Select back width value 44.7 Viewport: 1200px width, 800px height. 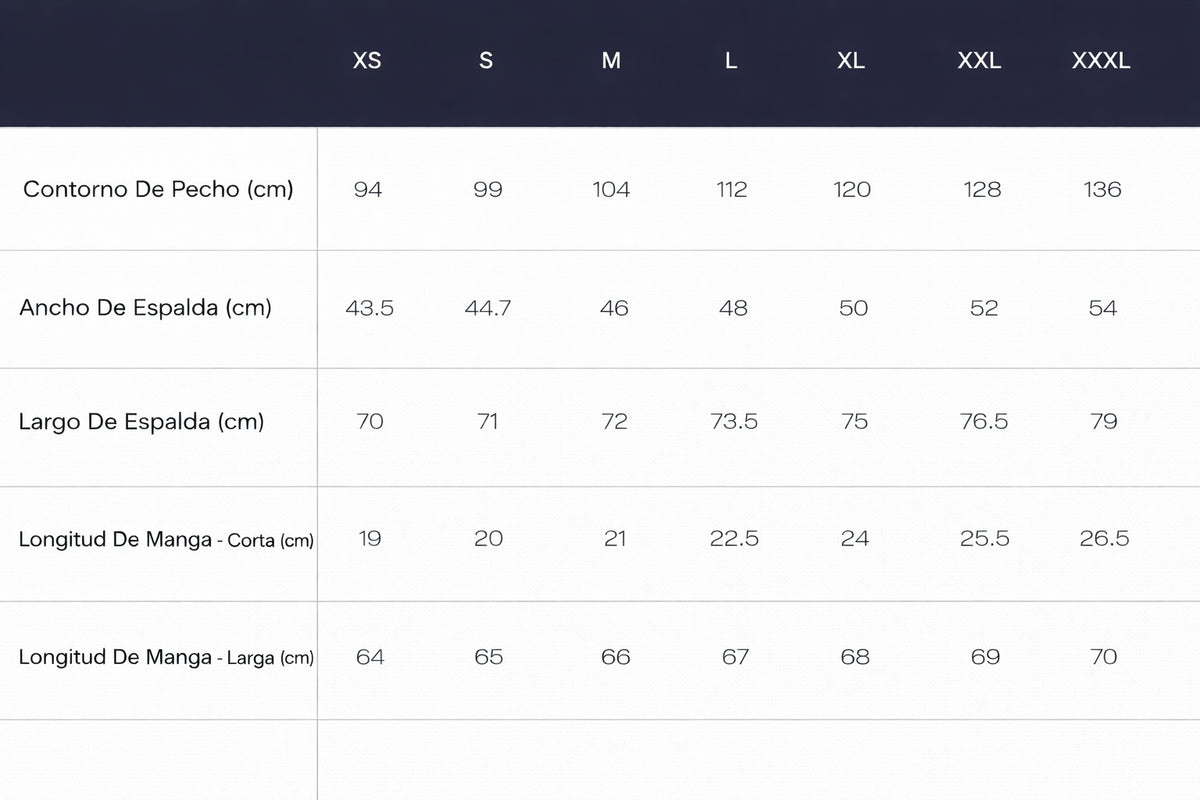coord(488,308)
